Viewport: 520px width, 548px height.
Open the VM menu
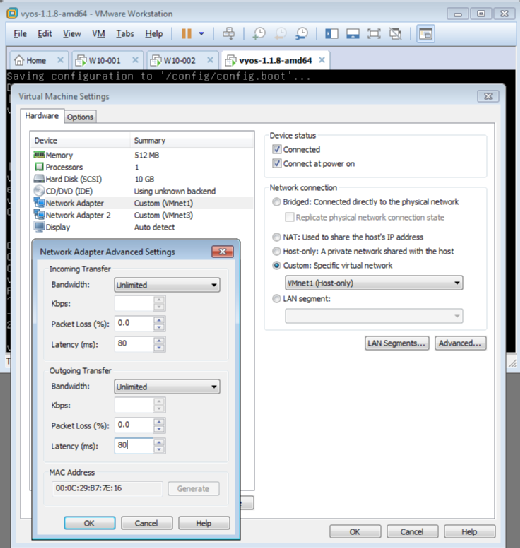tap(99, 34)
